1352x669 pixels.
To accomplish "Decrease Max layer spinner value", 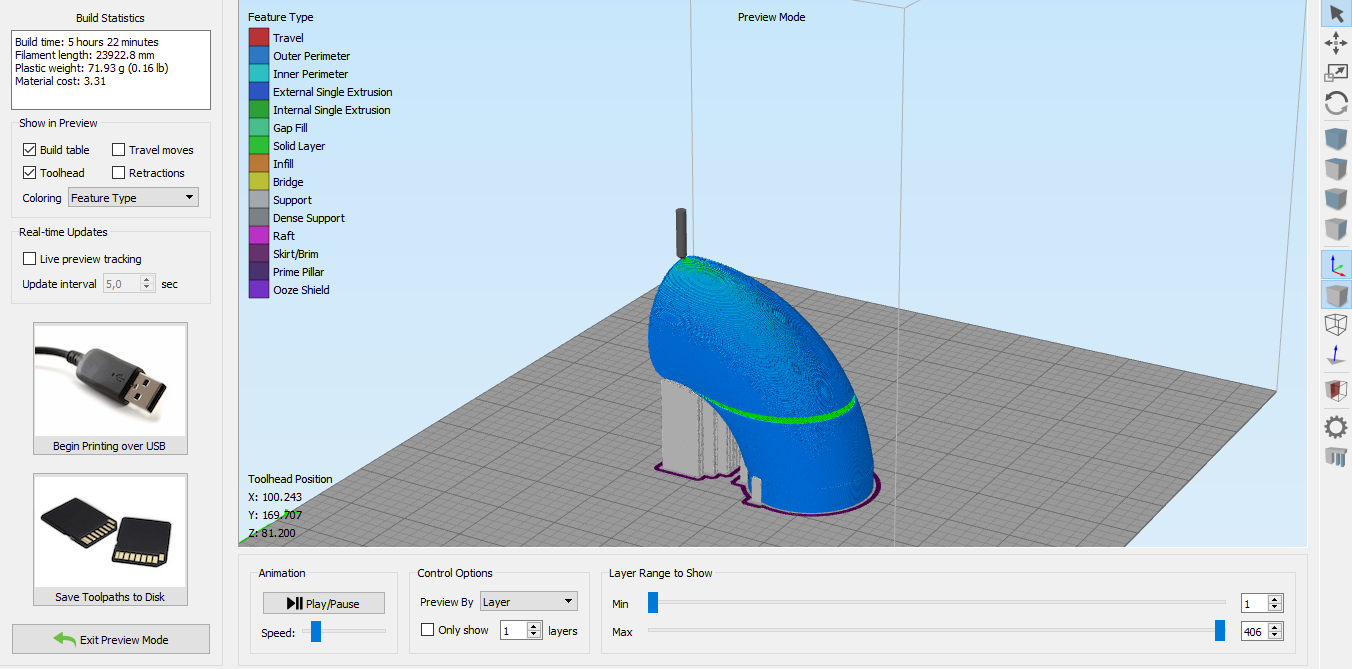I will [1275, 636].
